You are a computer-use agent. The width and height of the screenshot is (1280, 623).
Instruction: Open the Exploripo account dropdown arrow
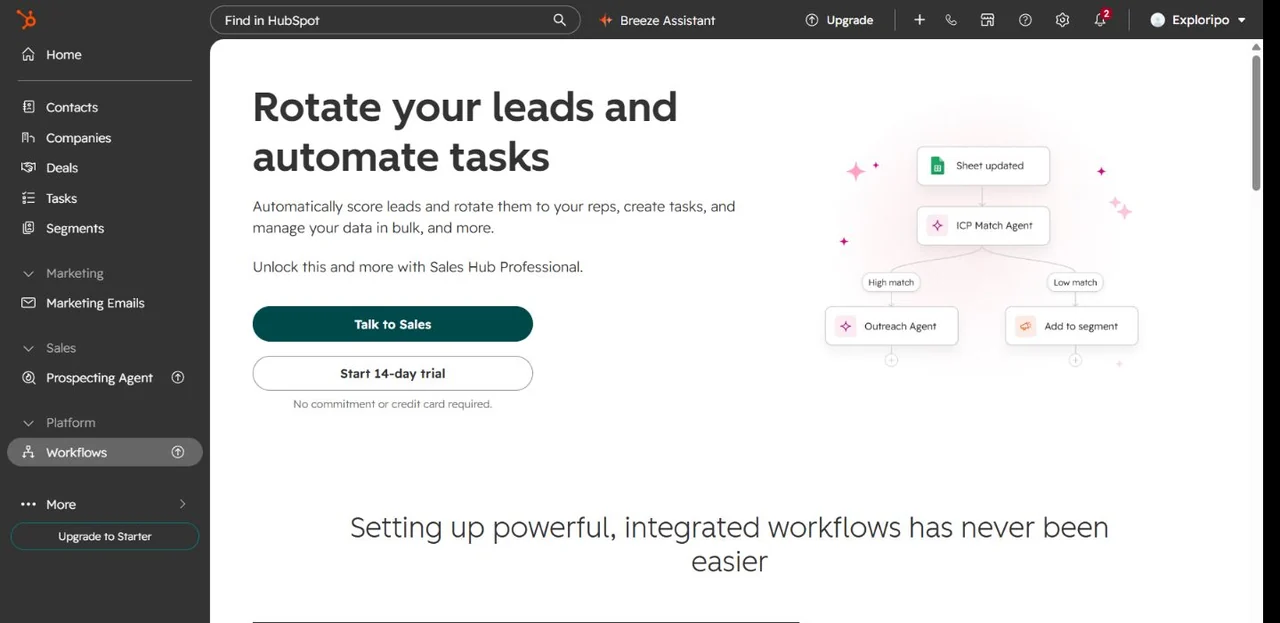(x=1242, y=20)
